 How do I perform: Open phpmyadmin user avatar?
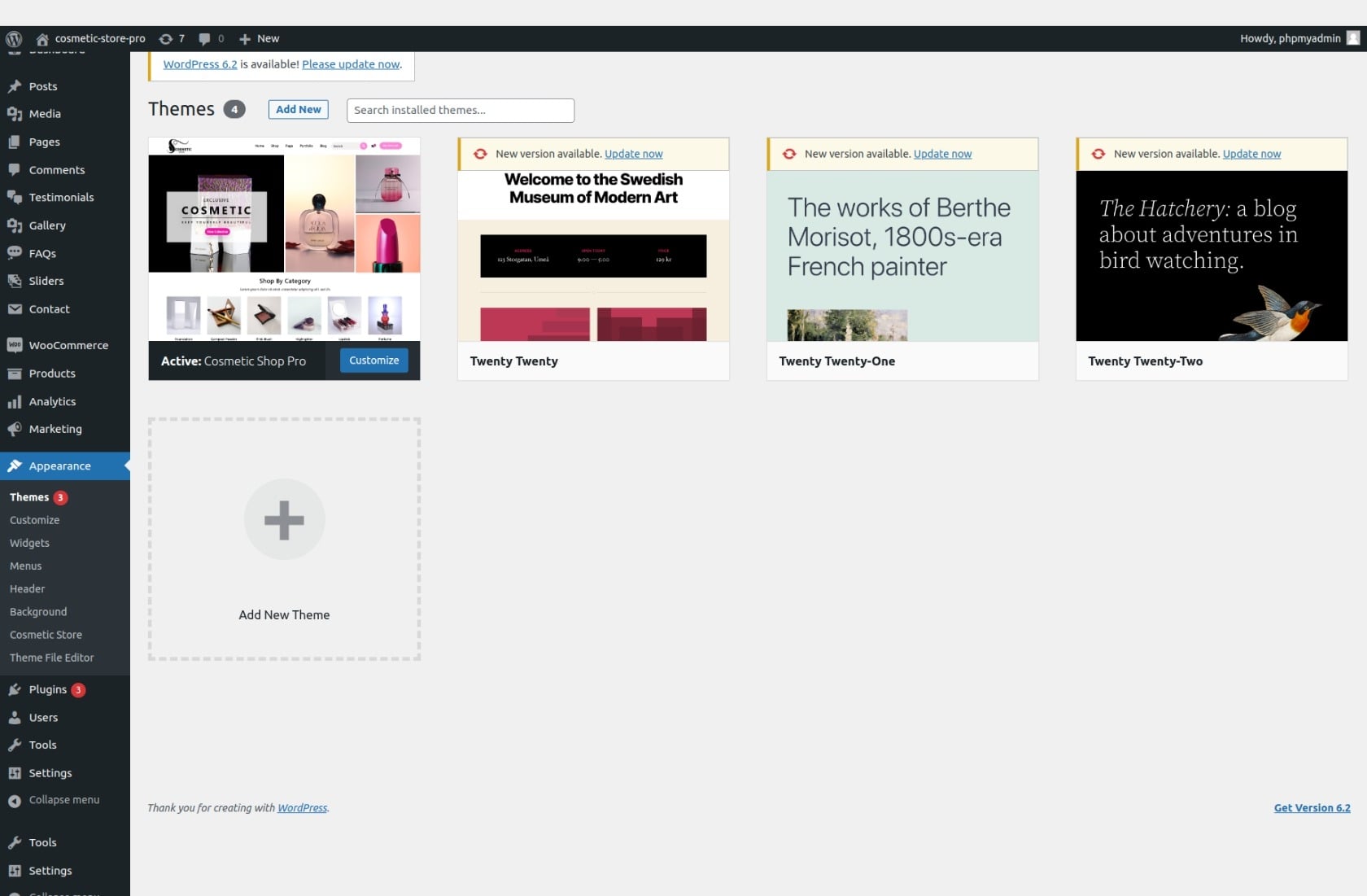pos(1353,38)
